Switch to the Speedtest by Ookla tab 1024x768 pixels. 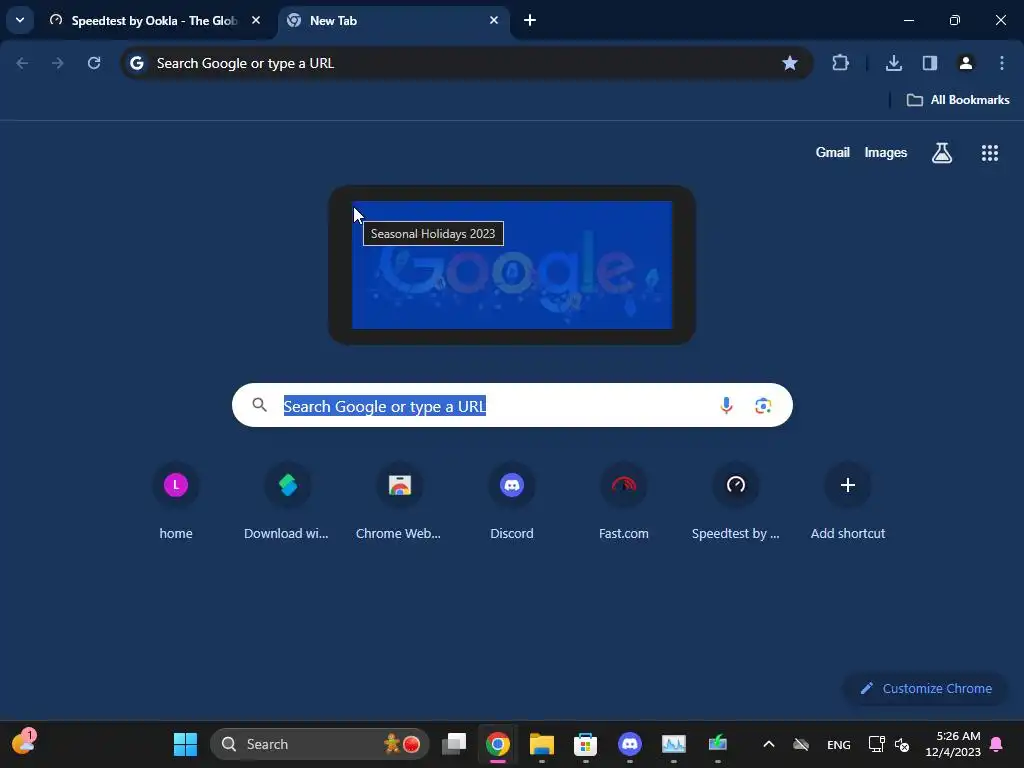(153, 20)
